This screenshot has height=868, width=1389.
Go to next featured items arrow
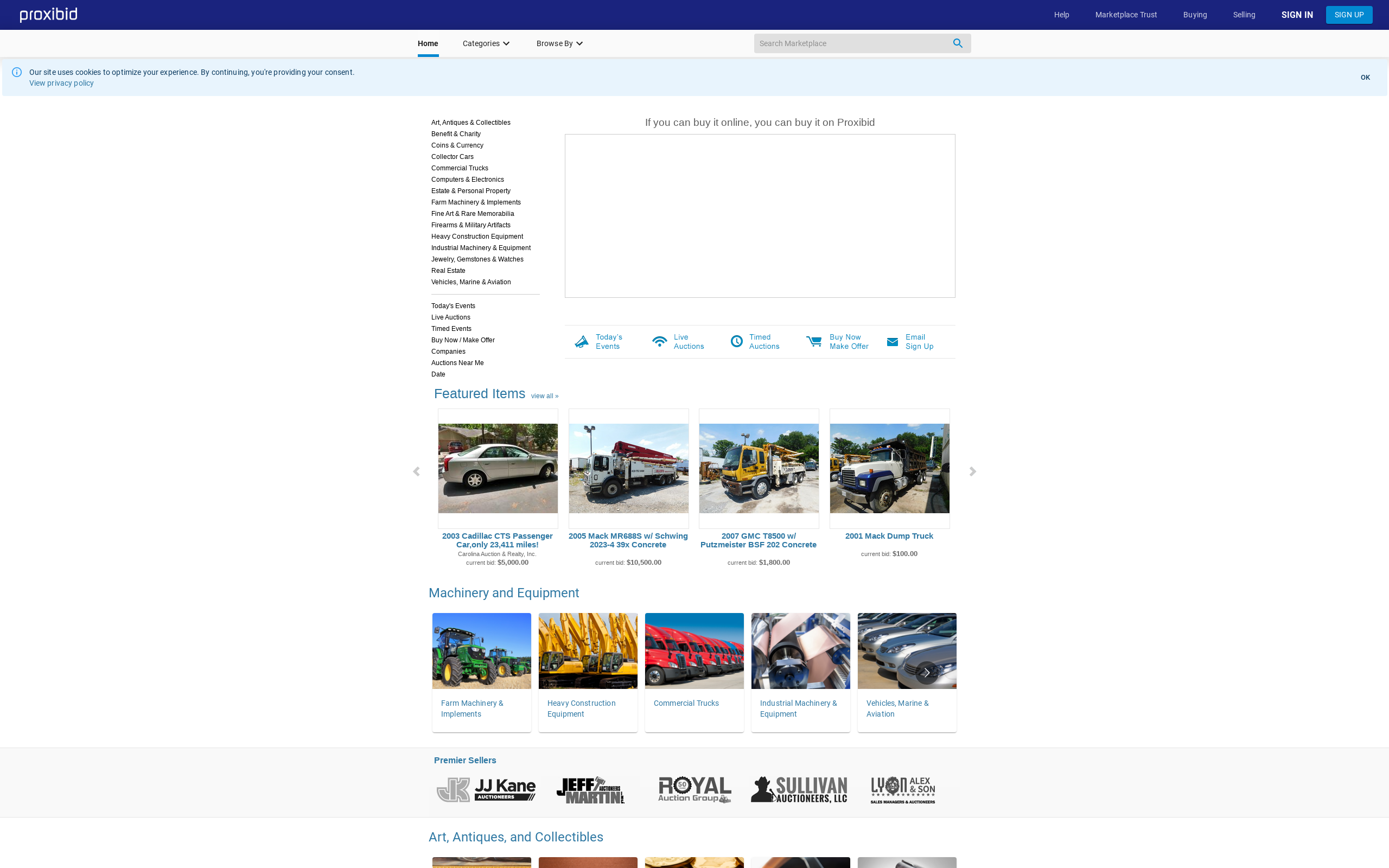point(972,471)
